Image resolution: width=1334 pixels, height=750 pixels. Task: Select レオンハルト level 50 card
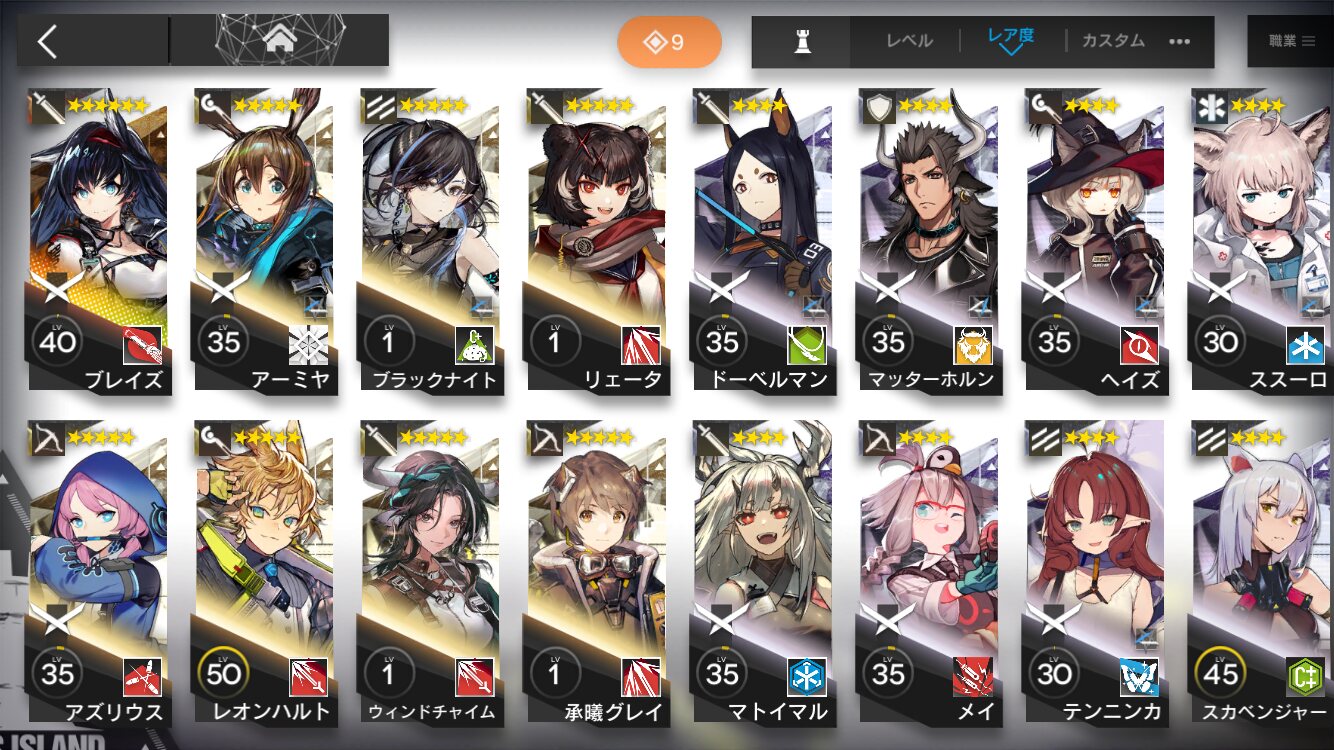coord(265,573)
